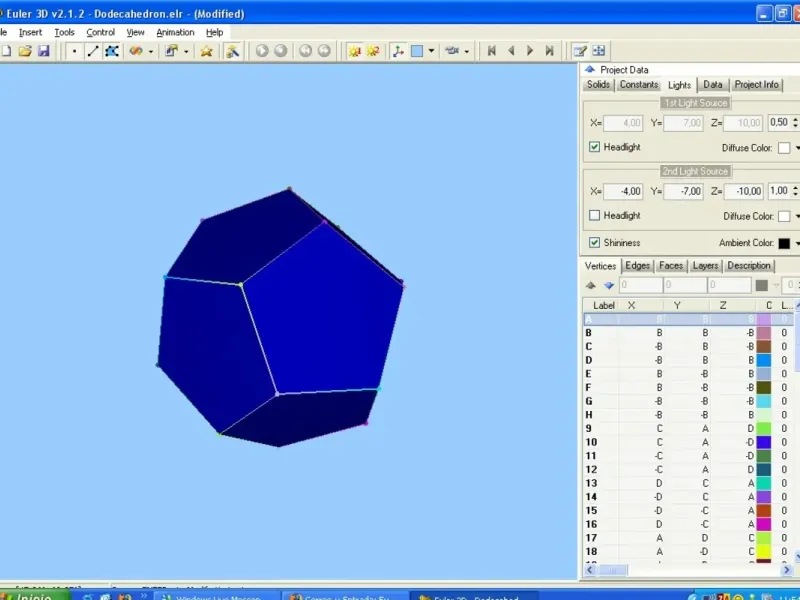Click the 2nd Light Source X input field
Viewport: 800px width, 600px height.
[625, 191]
